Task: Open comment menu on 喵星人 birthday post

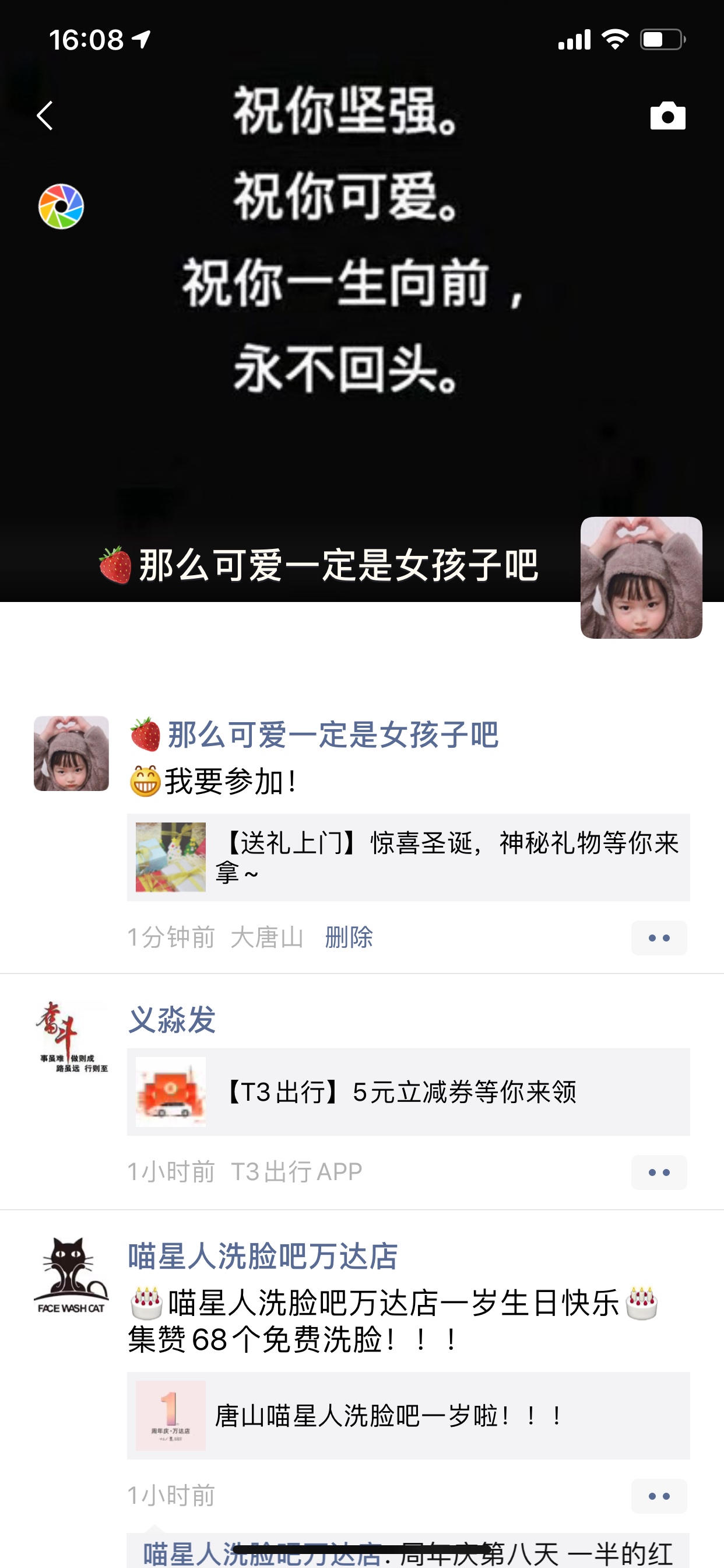Action: [x=659, y=1496]
